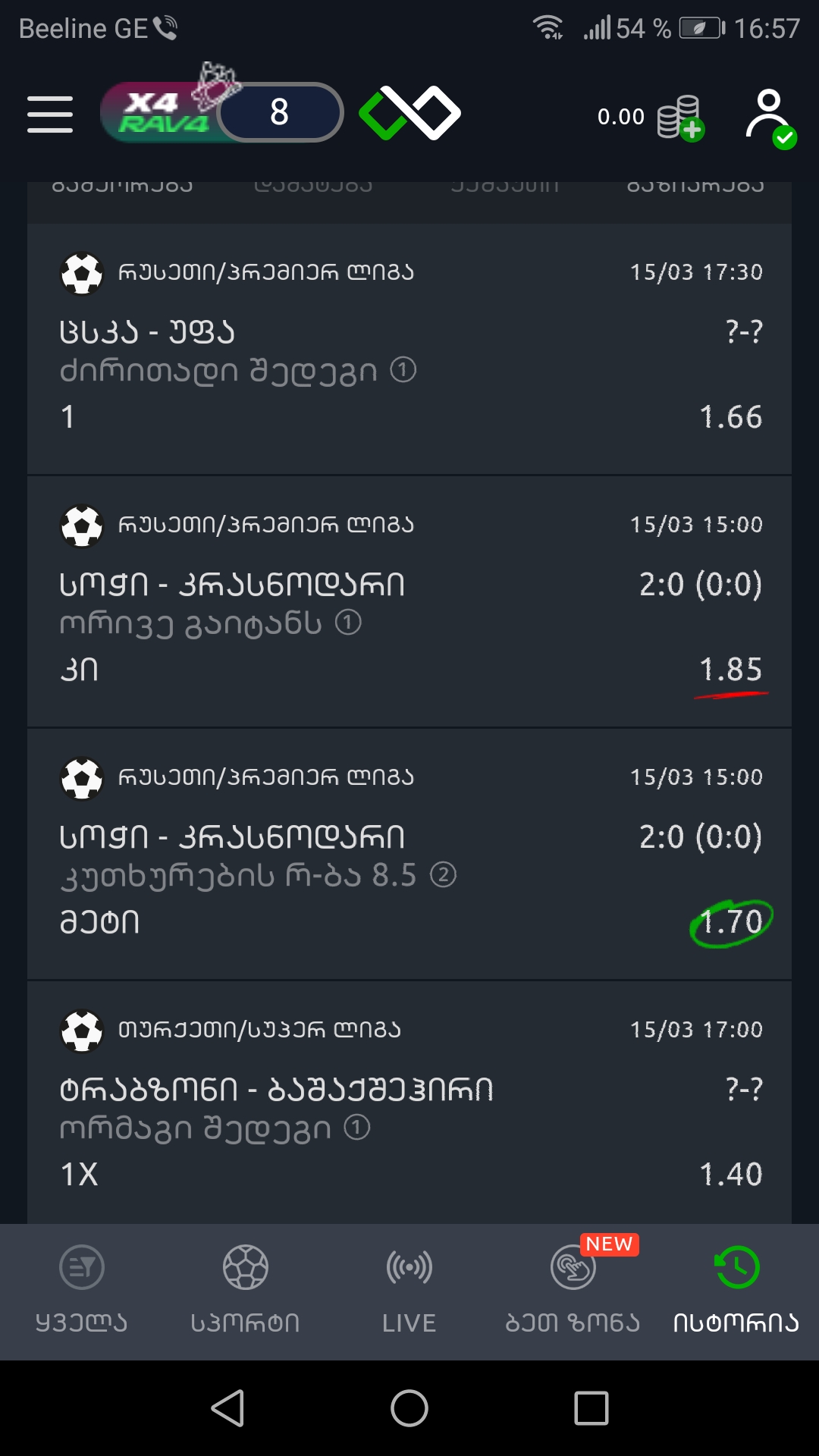Tap info icon beside ძირითადი შედეგი
This screenshot has height=1456, width=819.
click(x=403, y=370)
